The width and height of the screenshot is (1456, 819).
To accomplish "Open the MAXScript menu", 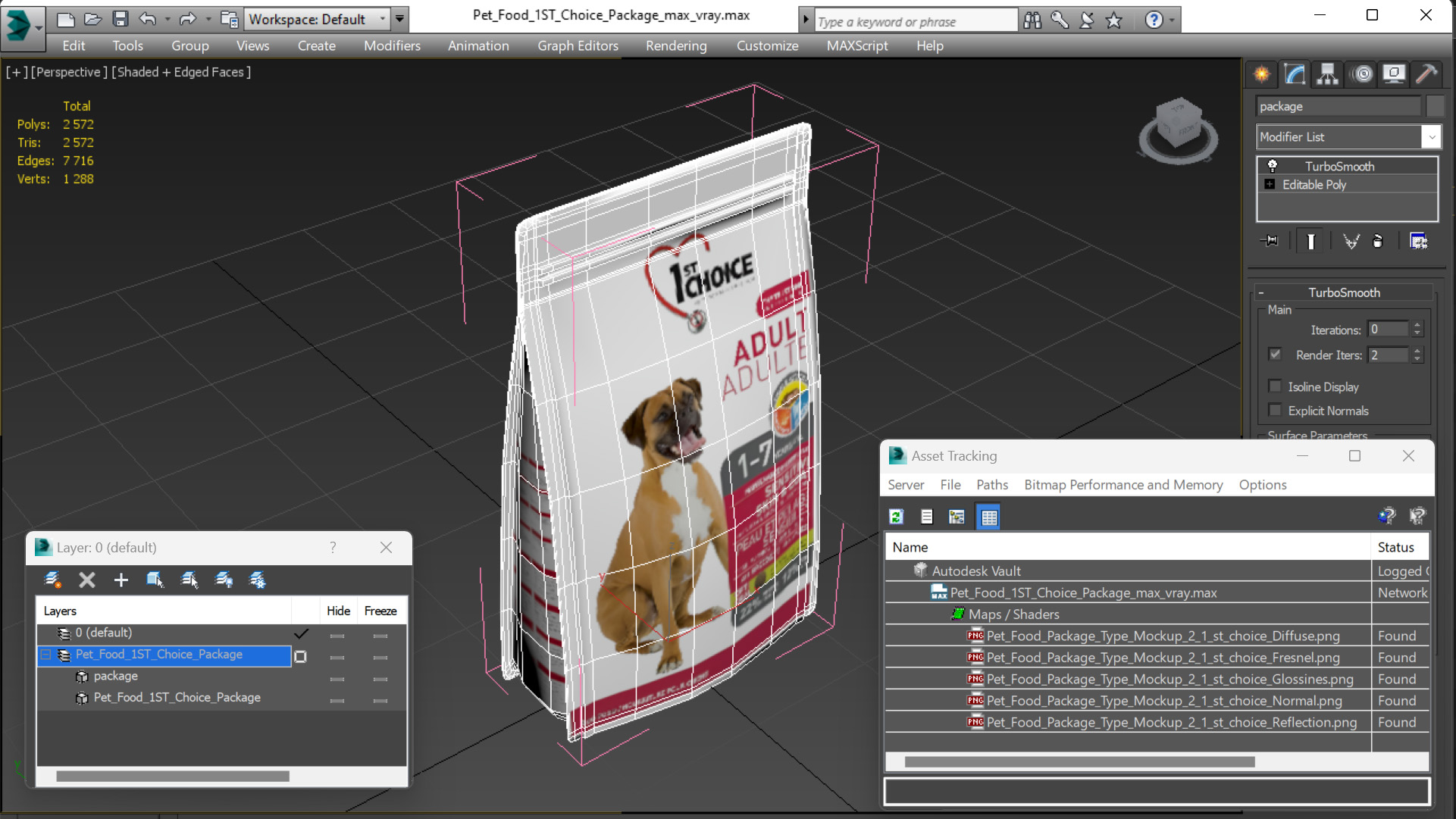I will [x=857, y=45].
